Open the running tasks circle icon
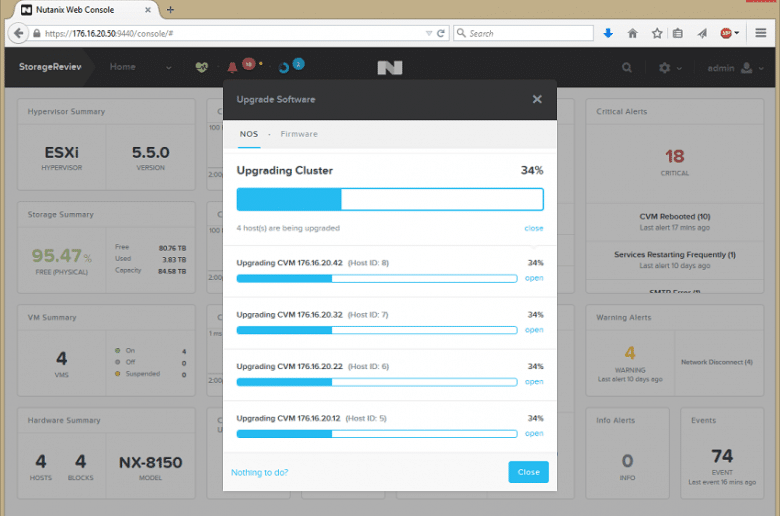 (284, 68)
